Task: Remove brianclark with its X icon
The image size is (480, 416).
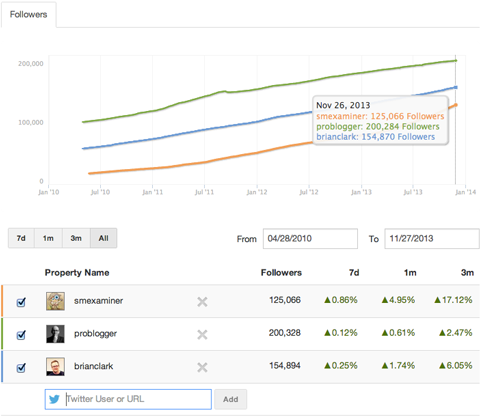Action: [x=202, y=367]
